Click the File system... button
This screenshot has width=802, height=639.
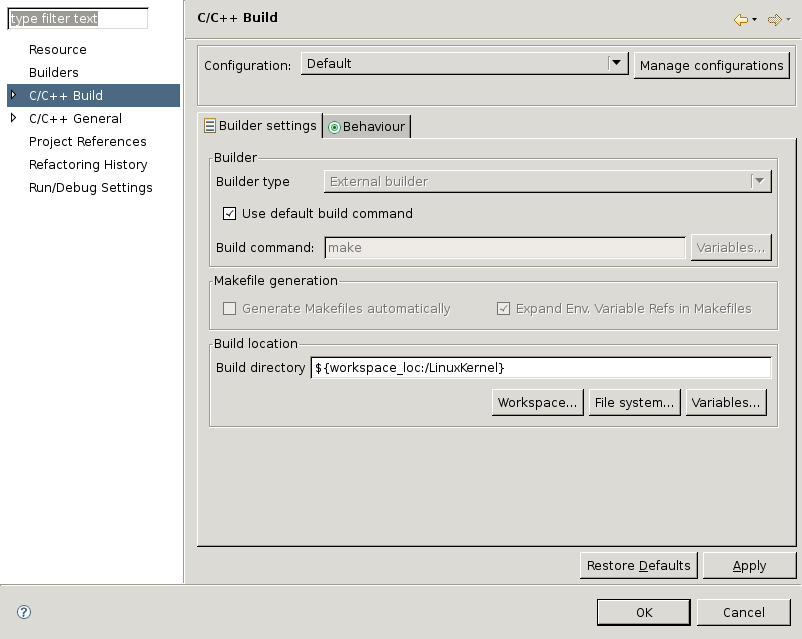coord(634,403)
